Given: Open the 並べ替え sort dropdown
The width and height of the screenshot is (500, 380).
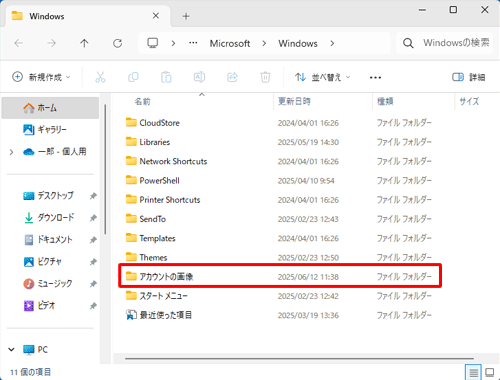Looking at the screenshot, I should [x=322, y=77].
